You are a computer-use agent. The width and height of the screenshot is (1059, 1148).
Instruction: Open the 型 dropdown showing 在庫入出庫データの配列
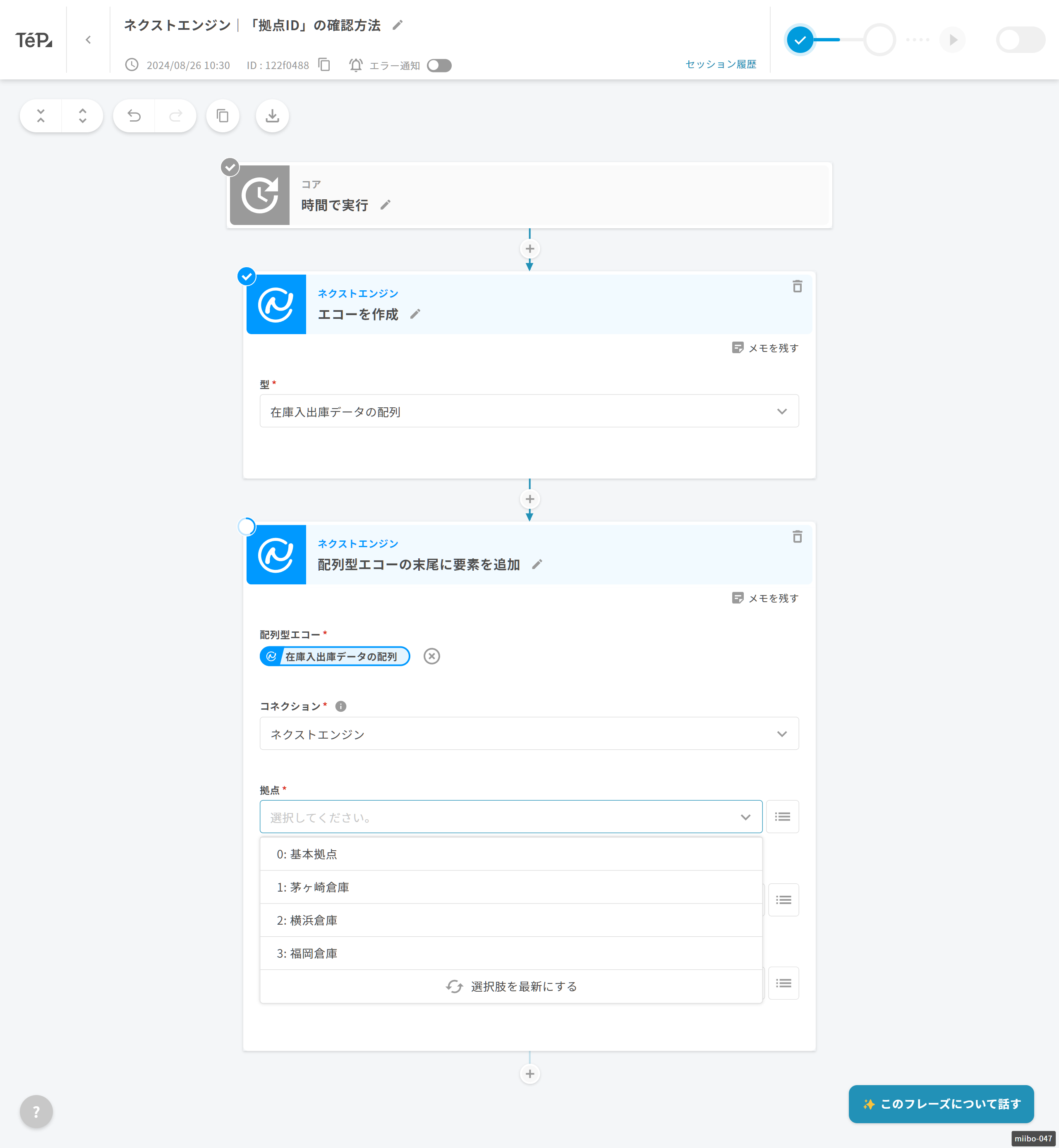point(528,411)
